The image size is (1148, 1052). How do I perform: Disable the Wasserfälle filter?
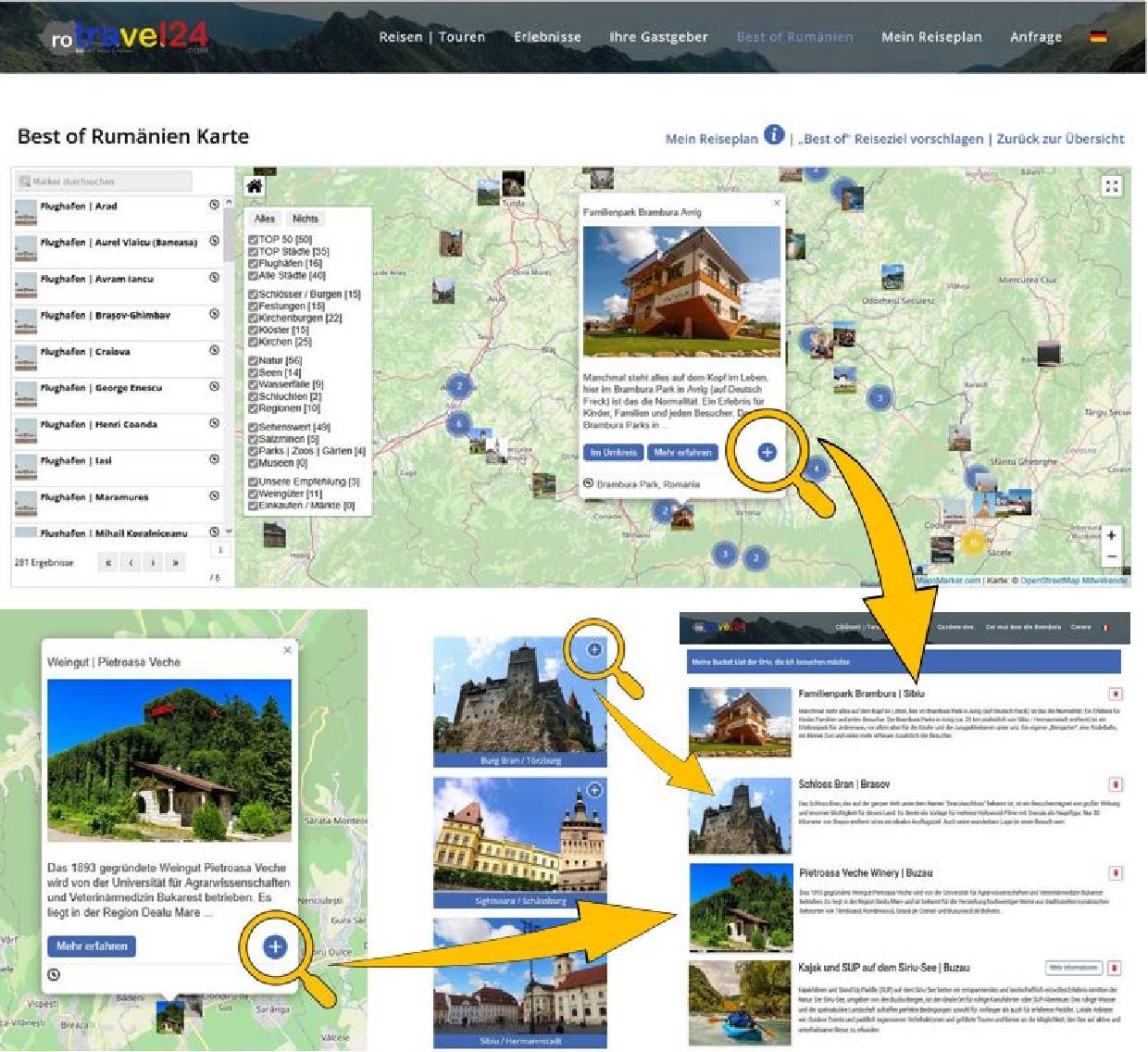click(253, 384)
